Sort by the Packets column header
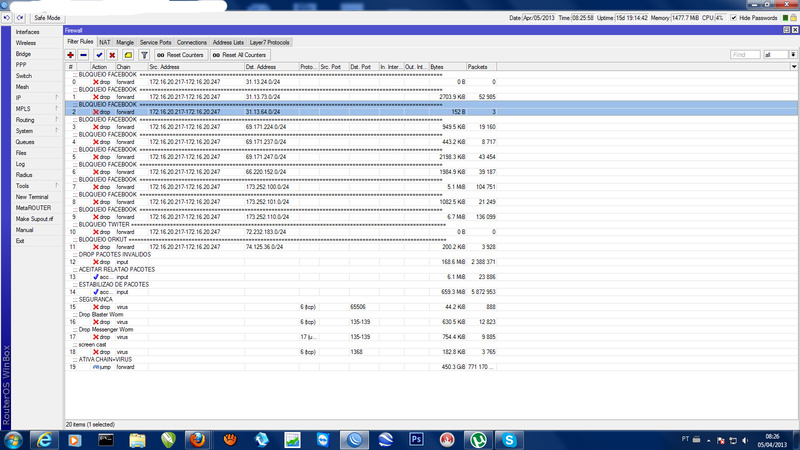This screenshot has height=450, width=800. coord(481,67)
